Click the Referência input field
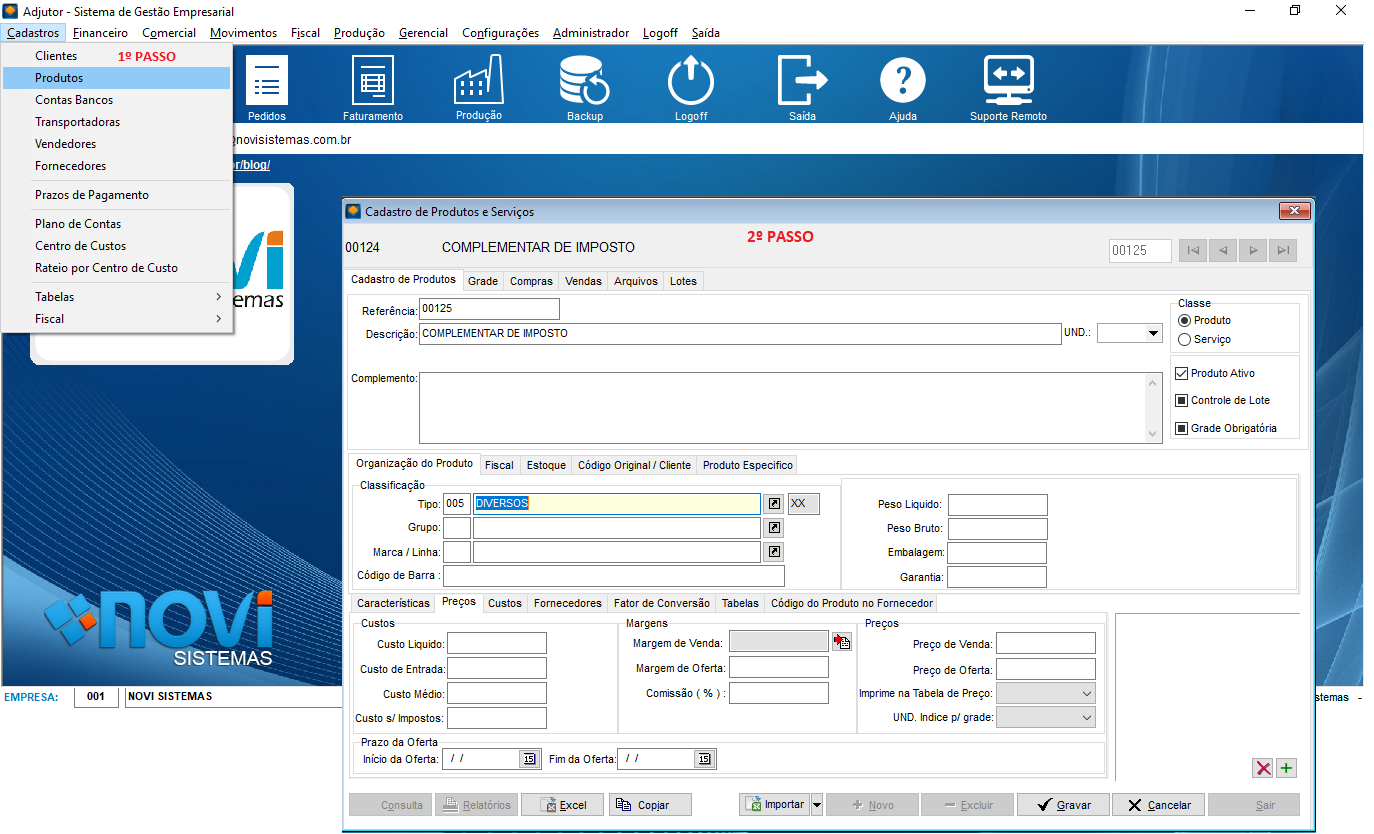Image resolution: width=1374 pixels, height=834 pixels. coord(489,309)
